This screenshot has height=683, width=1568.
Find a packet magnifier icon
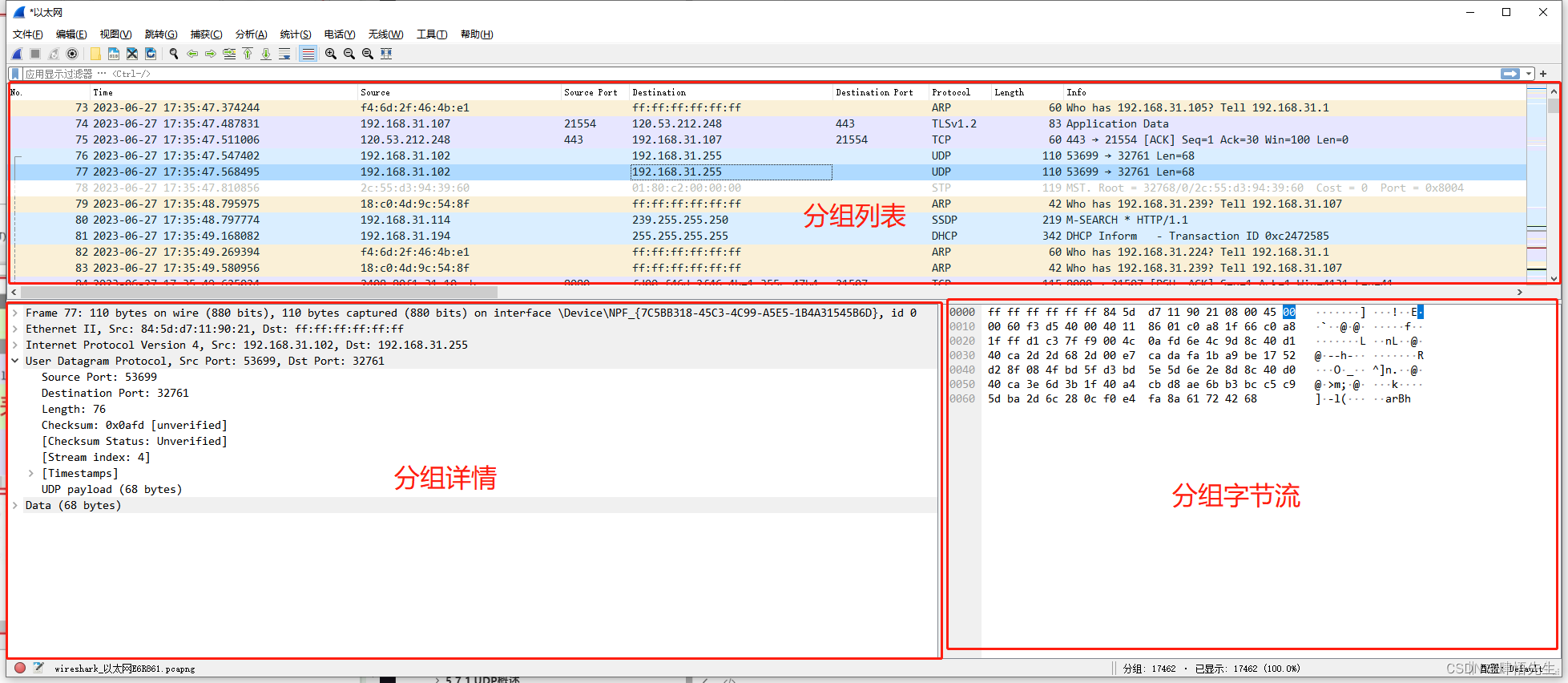pyautogui.click(x=174, y=54)
